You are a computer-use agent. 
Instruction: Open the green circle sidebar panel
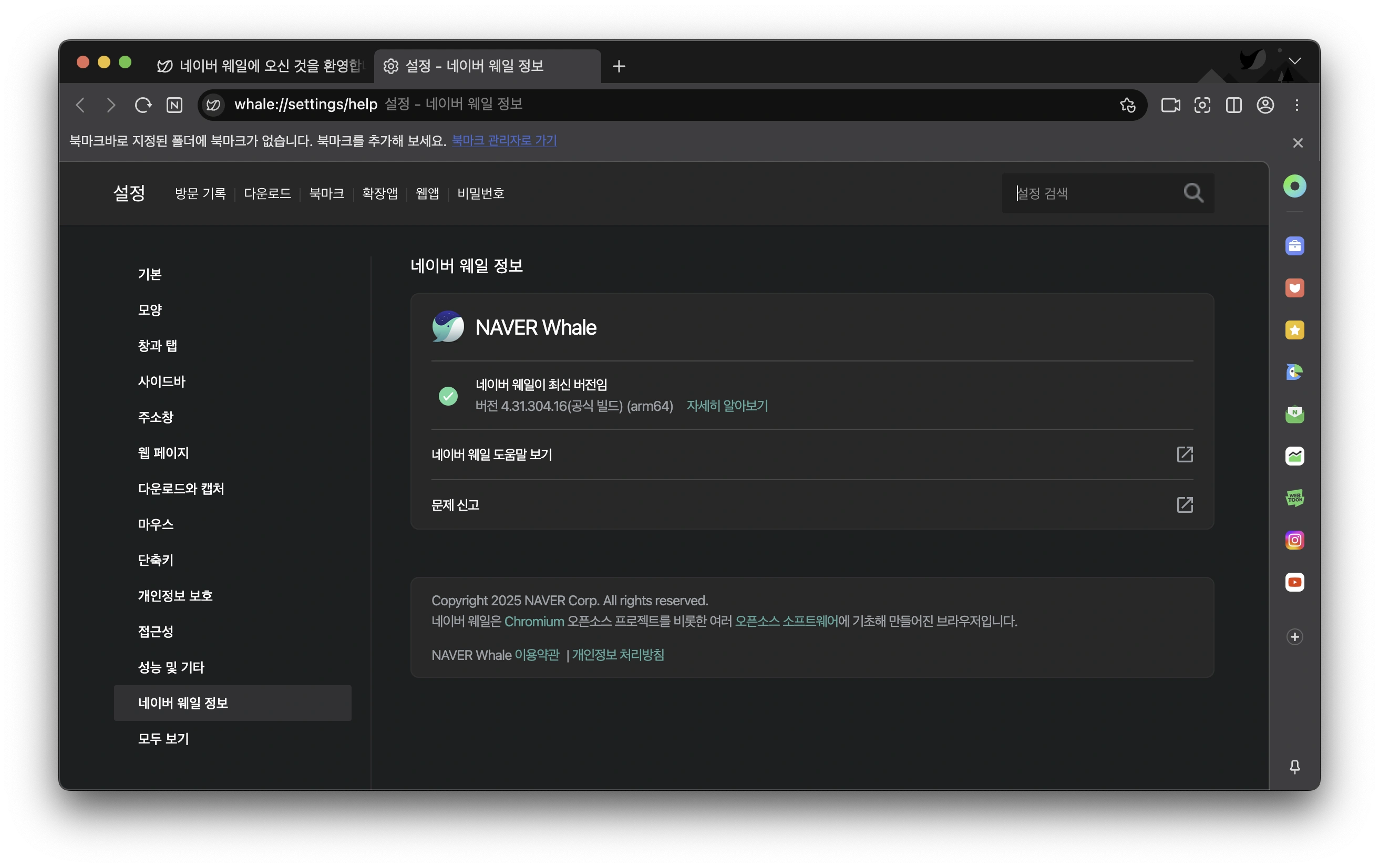click(1294, 186)
